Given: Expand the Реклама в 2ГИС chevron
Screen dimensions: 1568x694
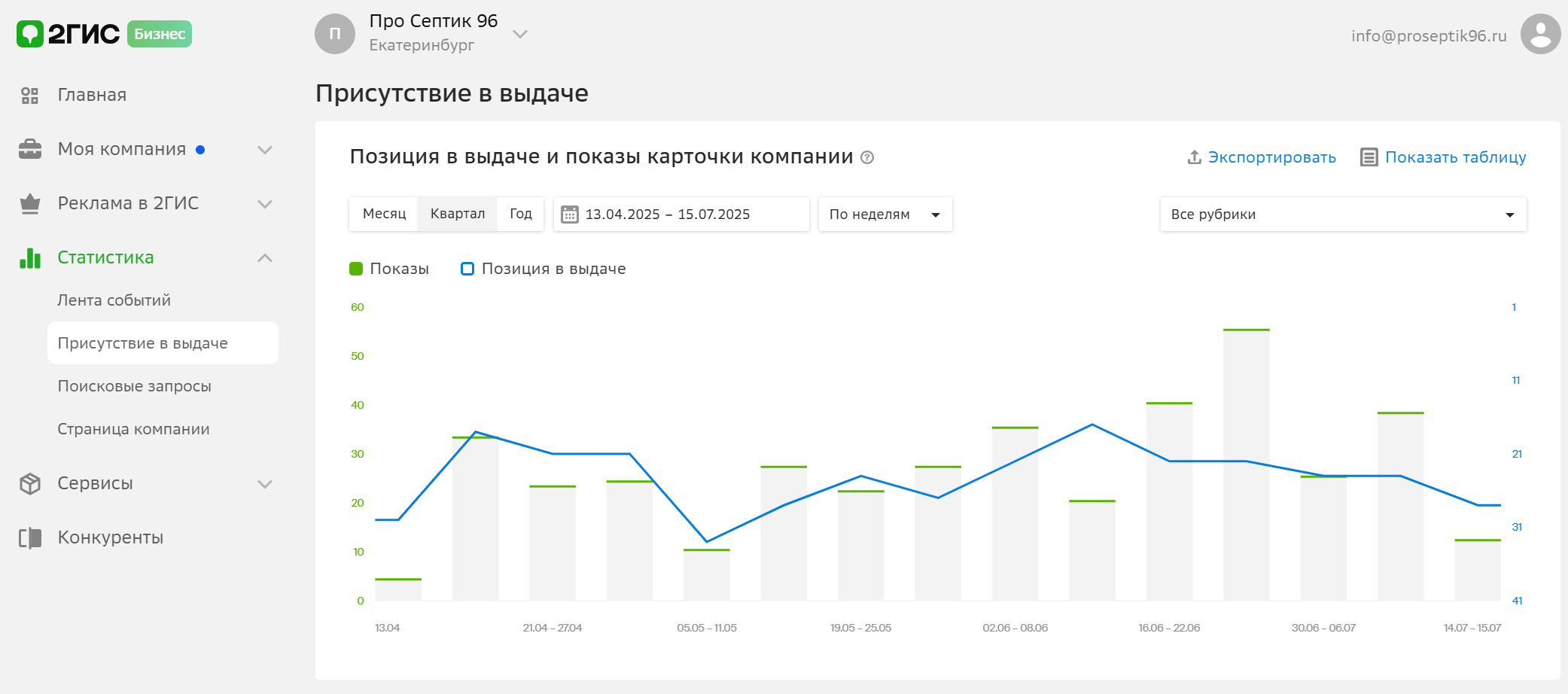Looking at the screenshot, I should [265, 204].
